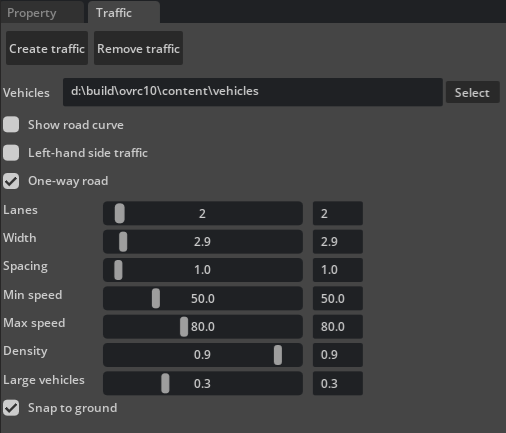506x433 pixels.
Task: Disable the Snap to ground checkbox
Action: 11,408
